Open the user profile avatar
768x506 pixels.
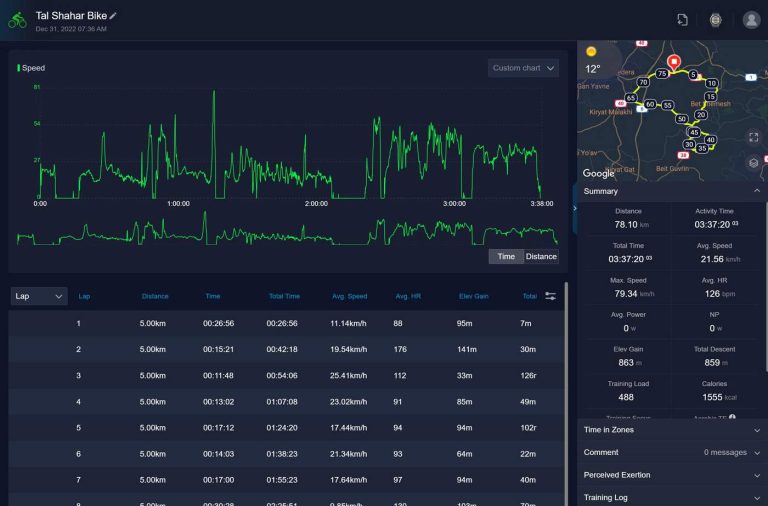coord(751,20)
